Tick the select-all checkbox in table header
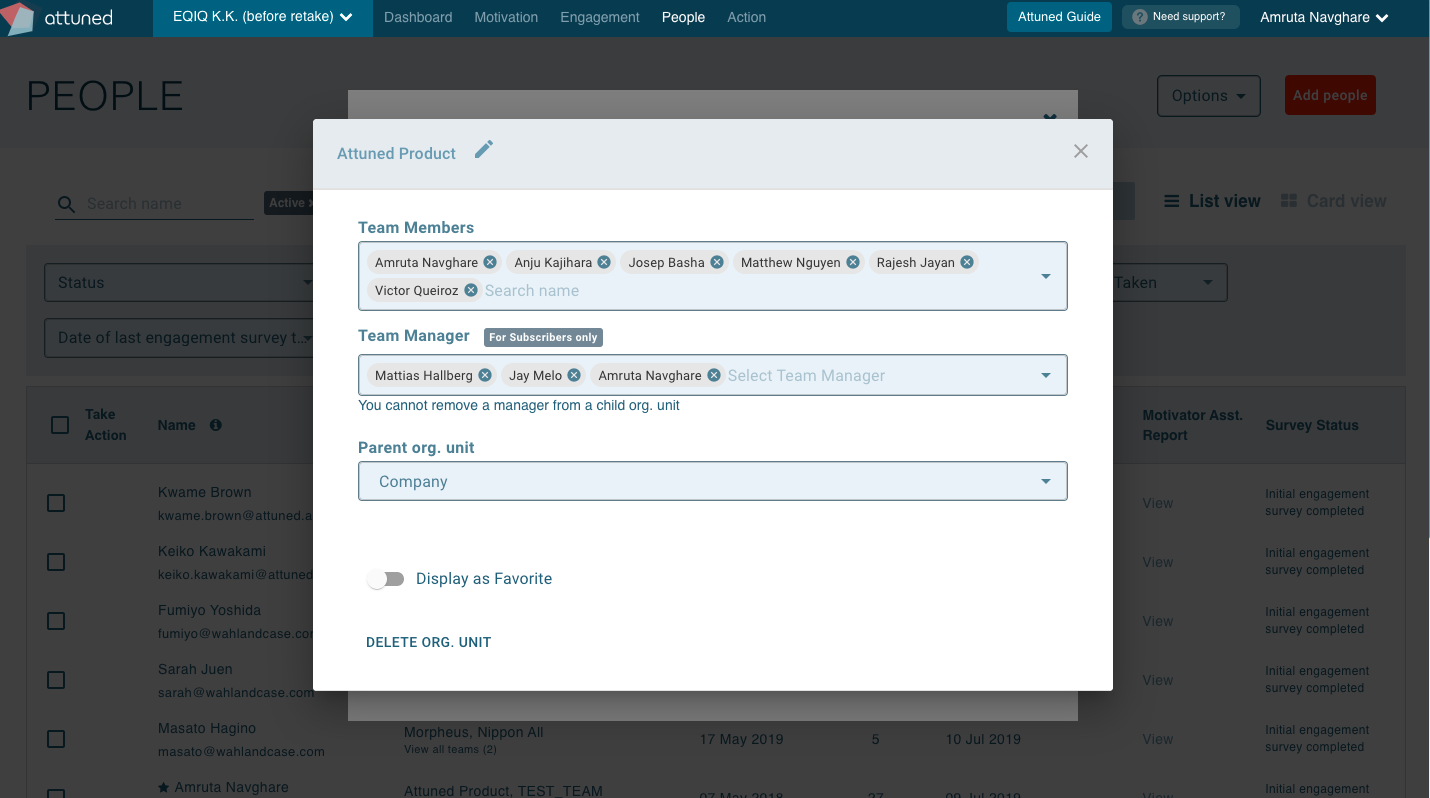The width and height of the screenshot is (1430, 798). coord(59,425)
